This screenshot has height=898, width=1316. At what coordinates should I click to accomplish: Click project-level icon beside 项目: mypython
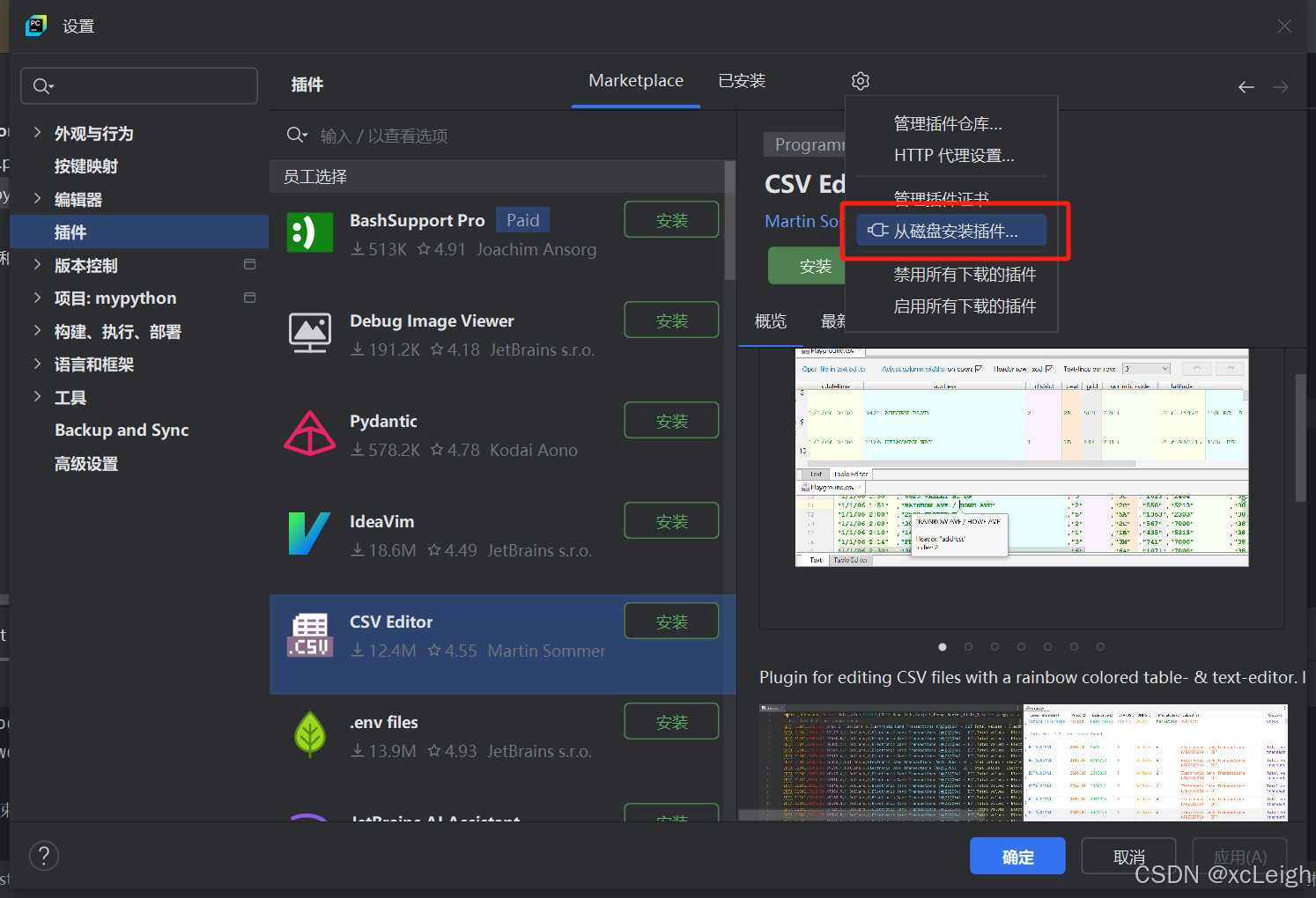[x=249, y=298]
